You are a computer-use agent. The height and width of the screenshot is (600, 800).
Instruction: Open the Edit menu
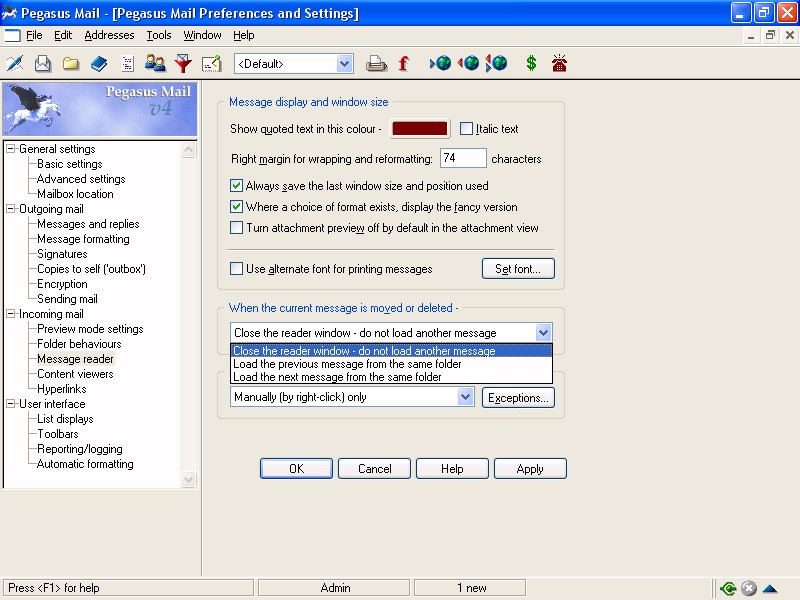(x=63, y=35)
